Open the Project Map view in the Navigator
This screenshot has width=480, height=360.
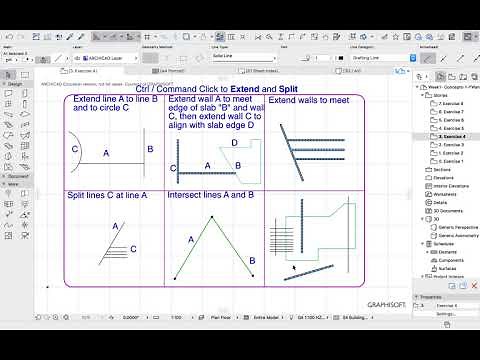click(441, 77)
